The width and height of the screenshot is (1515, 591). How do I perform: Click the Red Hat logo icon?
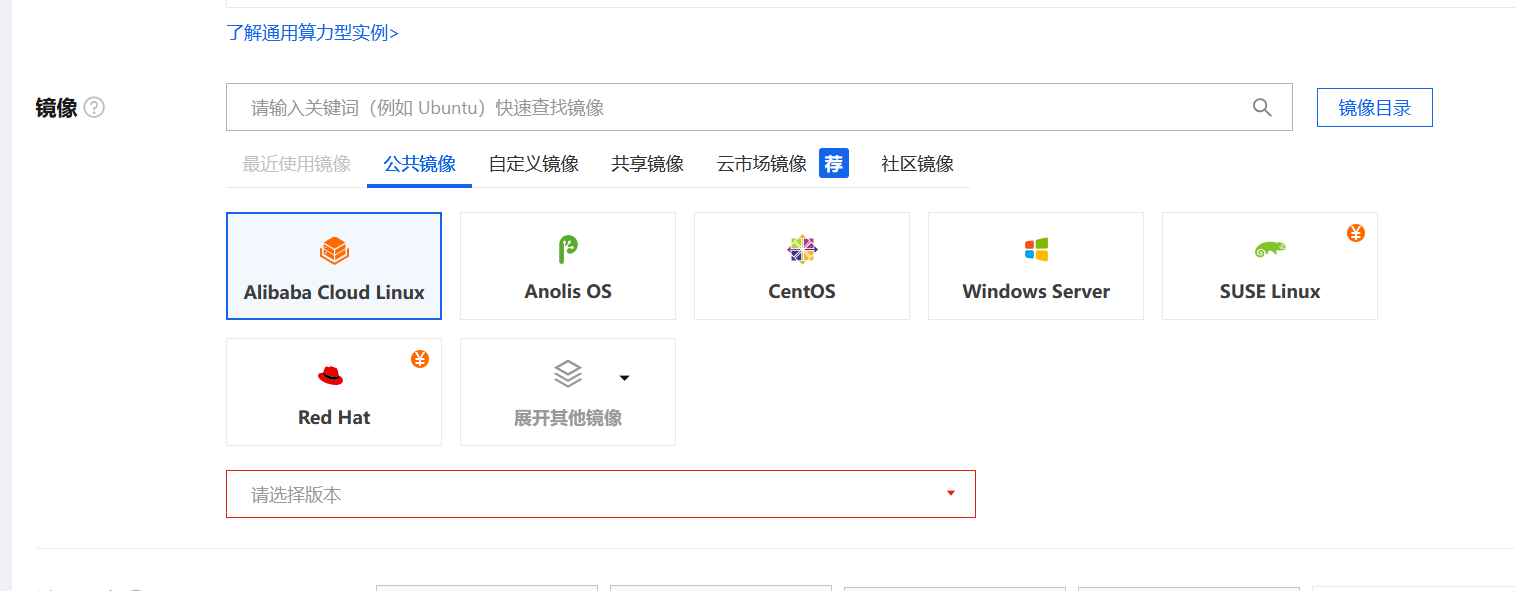click(330, 375)
